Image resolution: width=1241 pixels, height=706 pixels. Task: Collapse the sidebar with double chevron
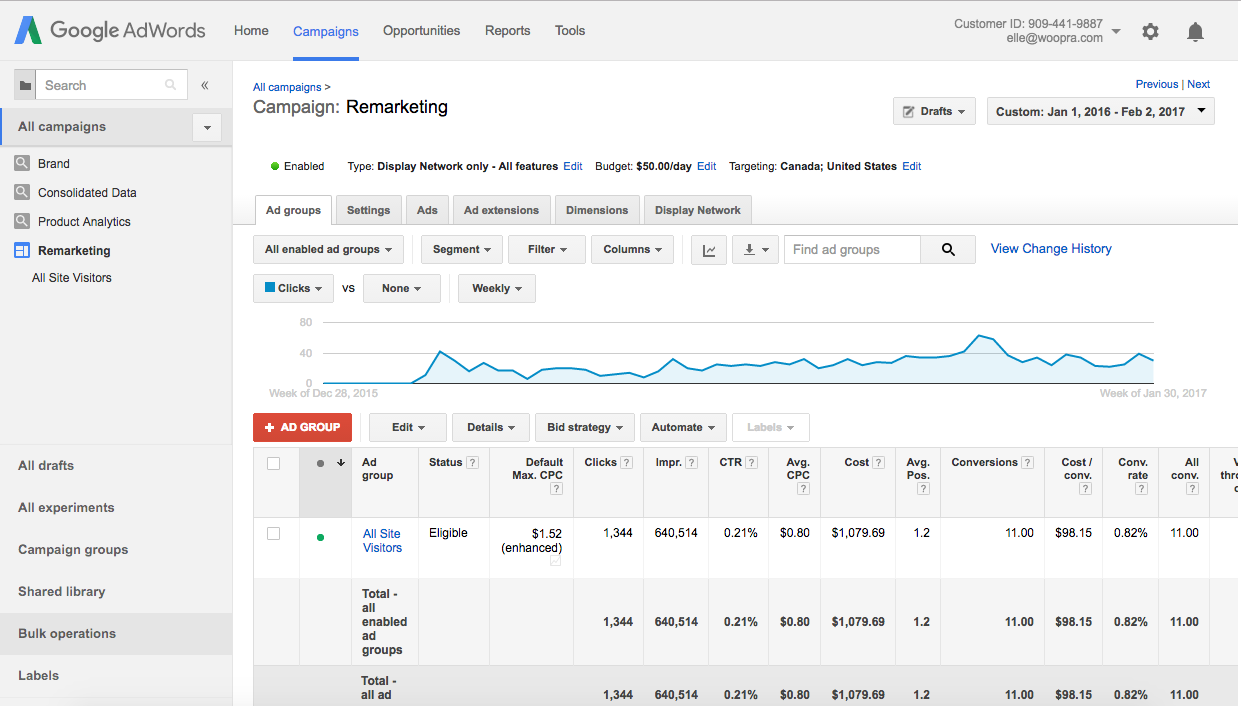[x=204, y=85]
